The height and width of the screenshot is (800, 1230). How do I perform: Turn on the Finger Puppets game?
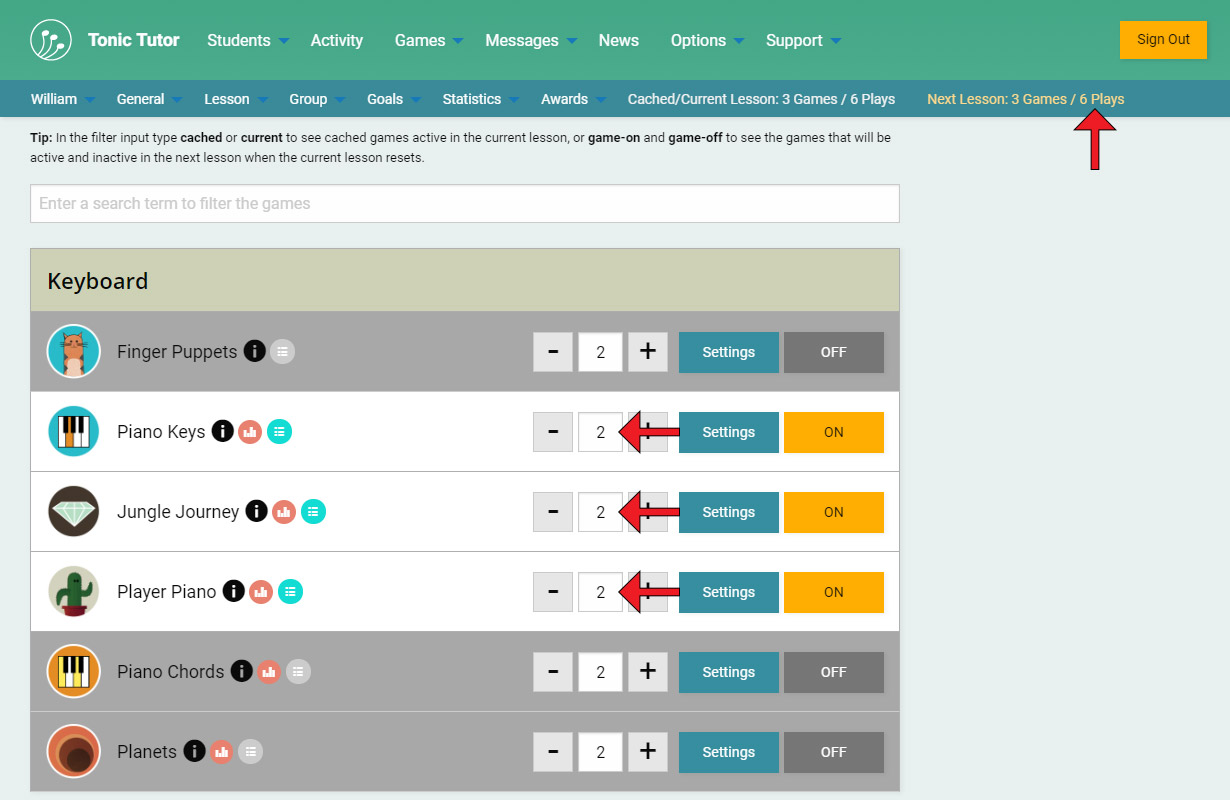pos(833,352)
